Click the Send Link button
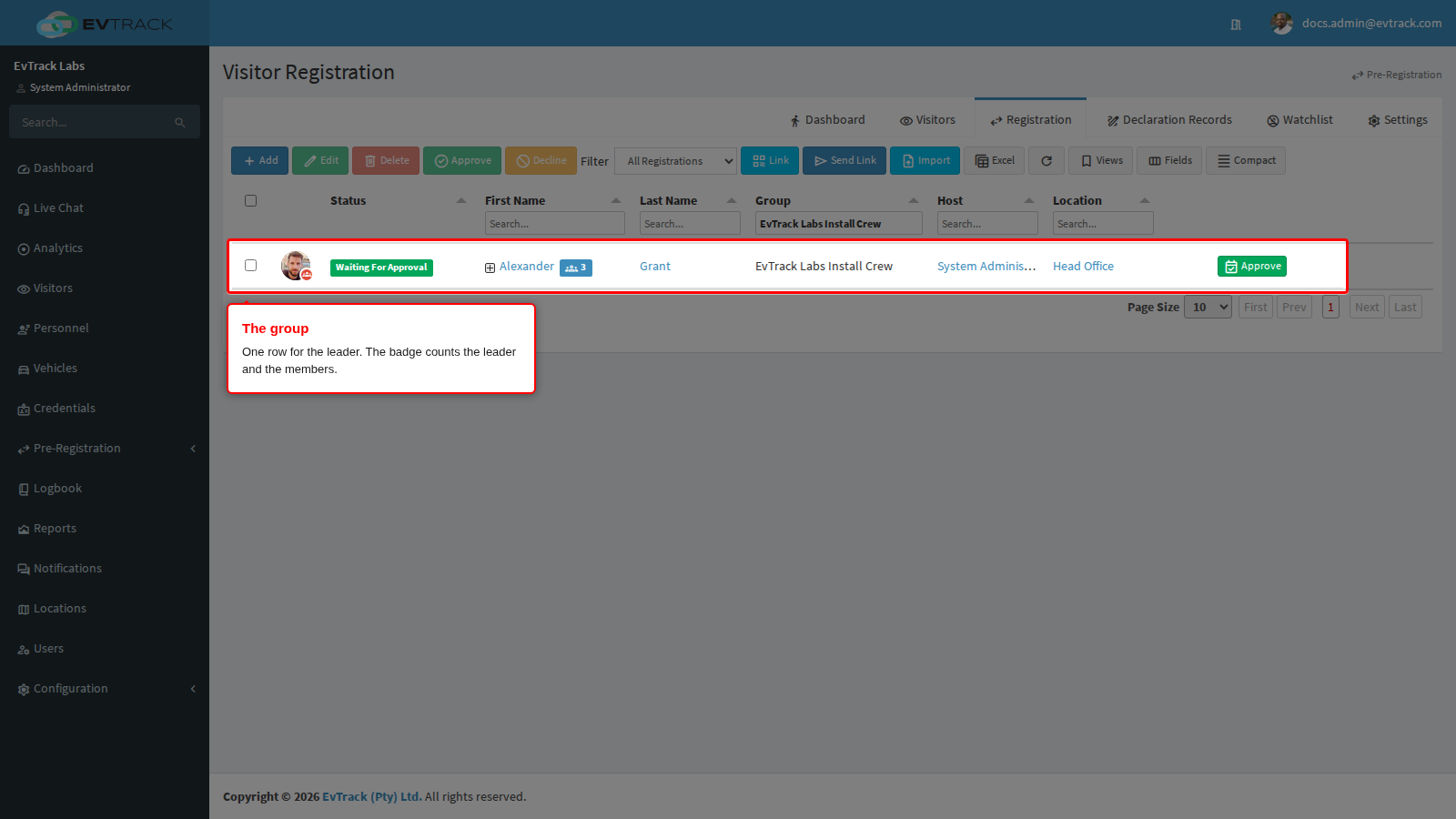This screenshot has height=819, width=1456. [x=844, y=161]
